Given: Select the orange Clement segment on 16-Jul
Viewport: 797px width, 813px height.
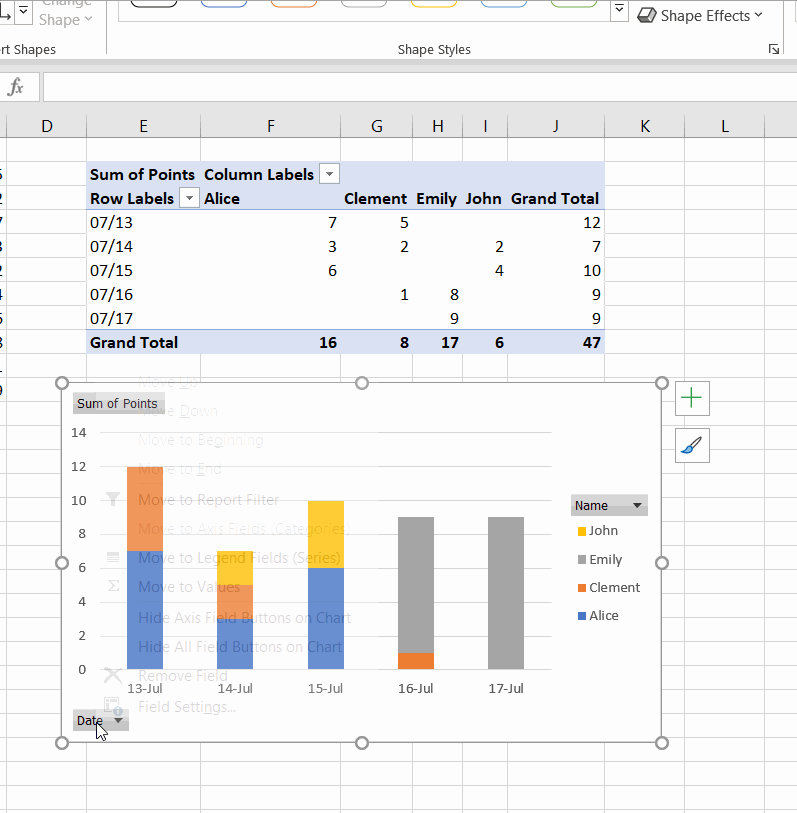Looking at the screenshot, I should 416,661.
